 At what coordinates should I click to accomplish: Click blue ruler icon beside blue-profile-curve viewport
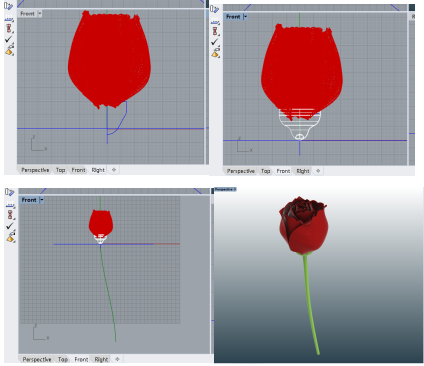click(x=9, y=6)
